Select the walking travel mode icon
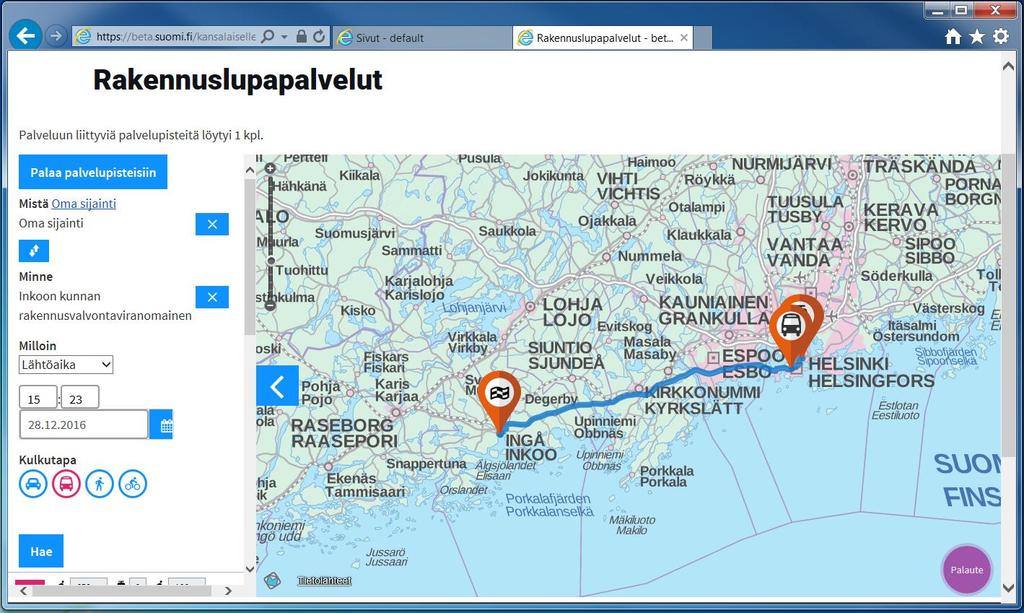The height and width of the screenshot is (613, 1024). pos(99,484)
